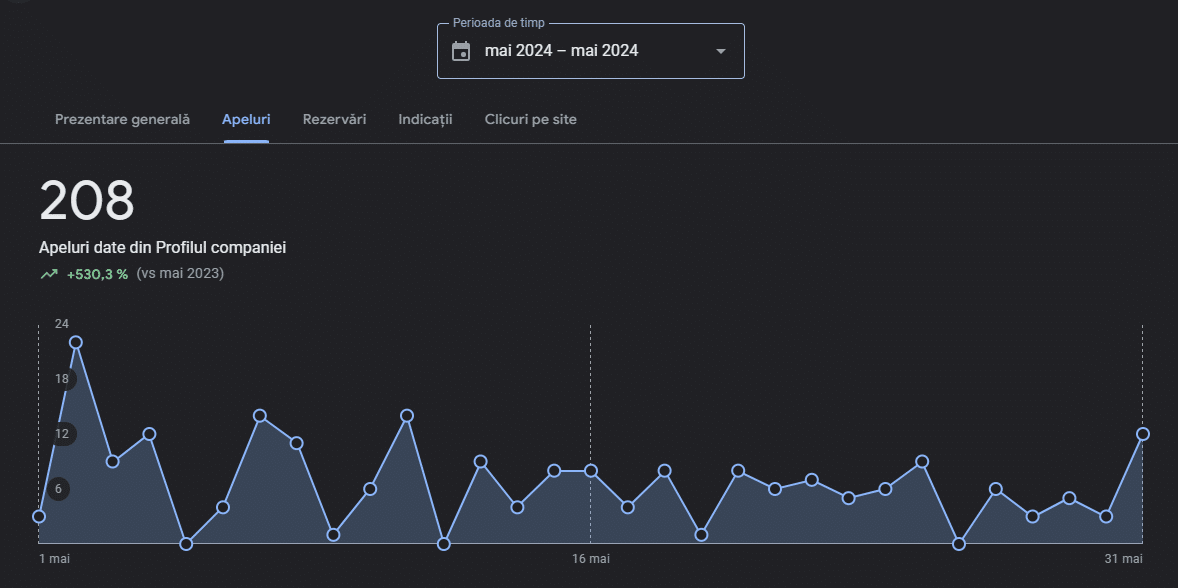The image size is (1178, 588).
Task: Click the "(vs mai 2023)" comparison text
Action: 180,274
